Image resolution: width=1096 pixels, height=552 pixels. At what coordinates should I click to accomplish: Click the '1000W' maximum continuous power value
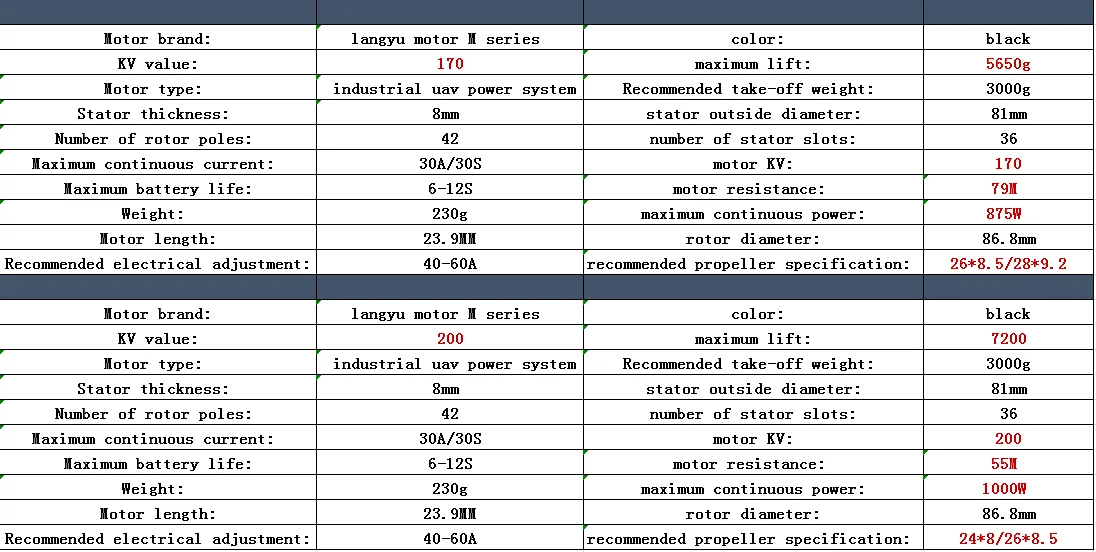(1004, 489)
